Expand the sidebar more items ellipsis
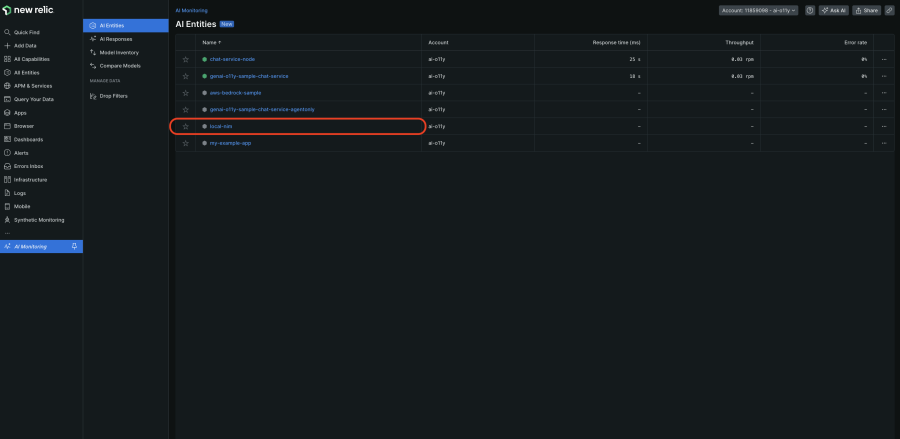The width and height of the screenshot is (900, 439). tap(8, 233)
